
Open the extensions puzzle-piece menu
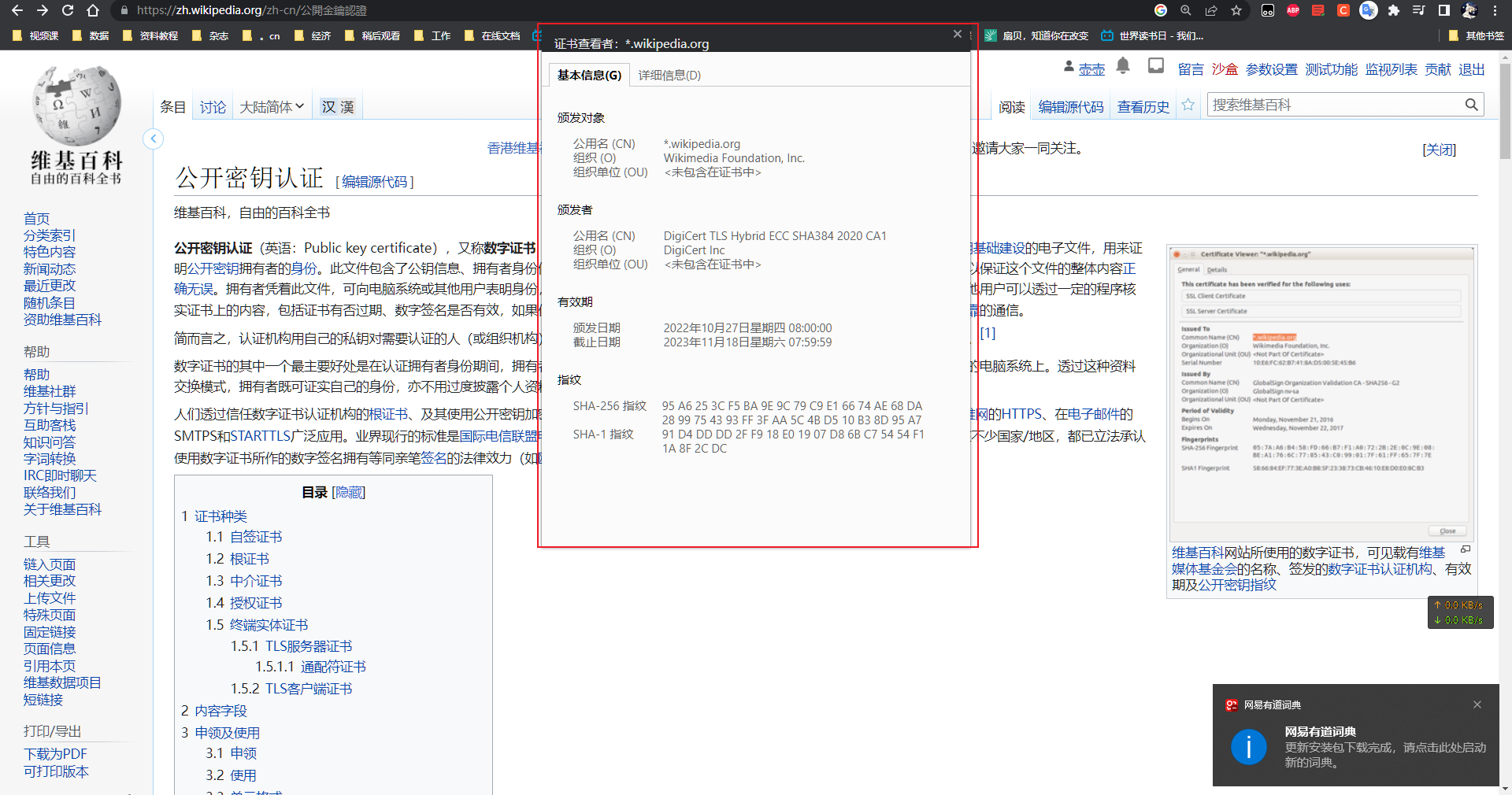point(1394,10)
